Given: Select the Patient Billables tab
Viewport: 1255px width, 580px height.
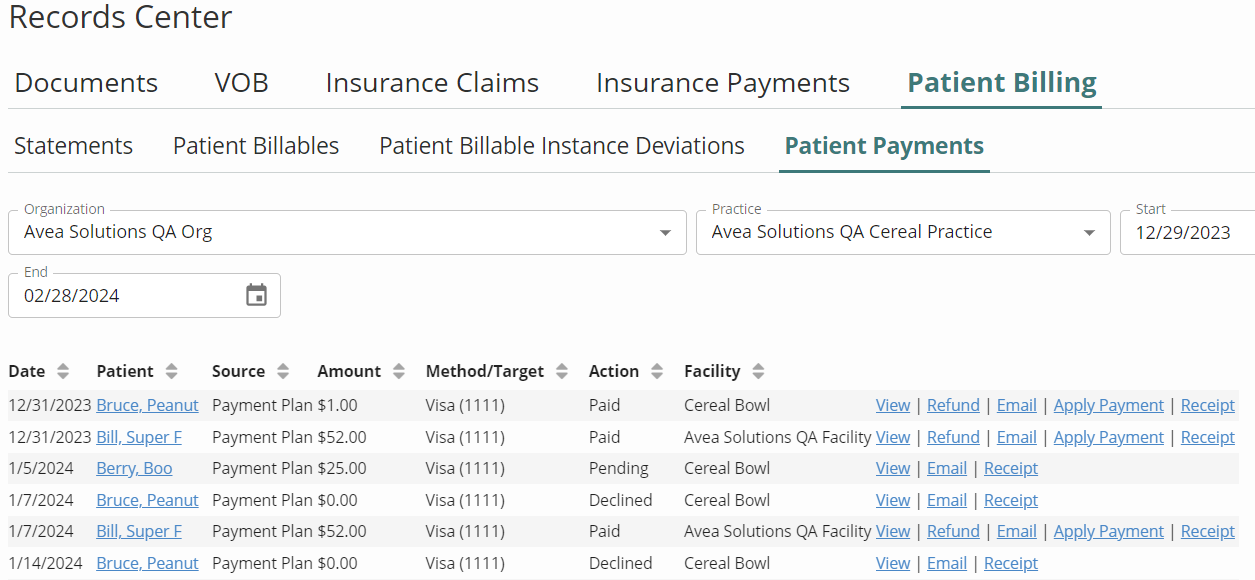Looking at the screenshot, I should 256,146.
